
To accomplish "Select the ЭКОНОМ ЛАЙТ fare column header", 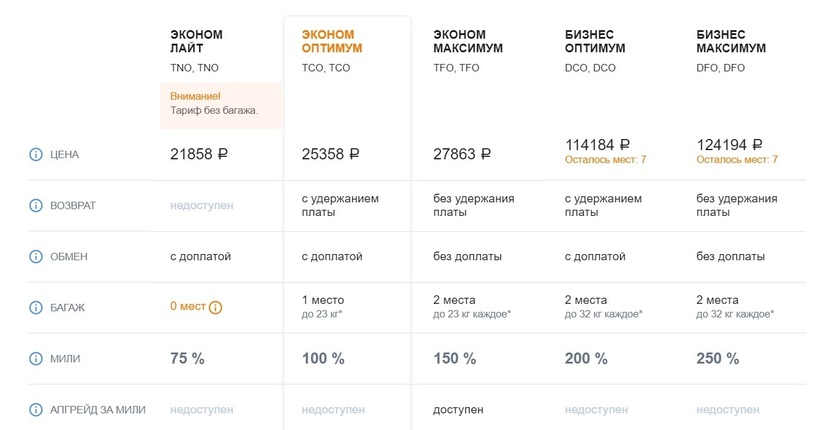I will pyautogui.click(x=196, y=41).
